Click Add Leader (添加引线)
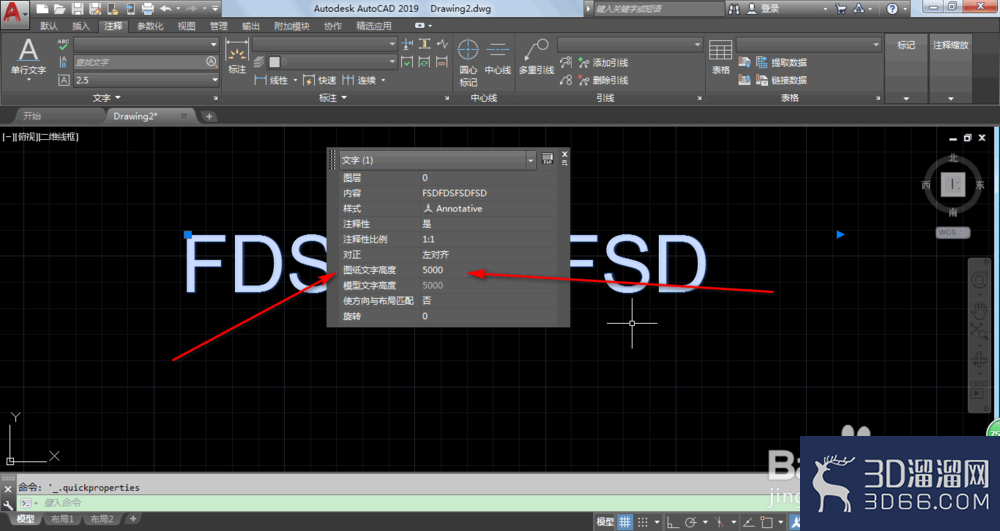 (603, 62)
